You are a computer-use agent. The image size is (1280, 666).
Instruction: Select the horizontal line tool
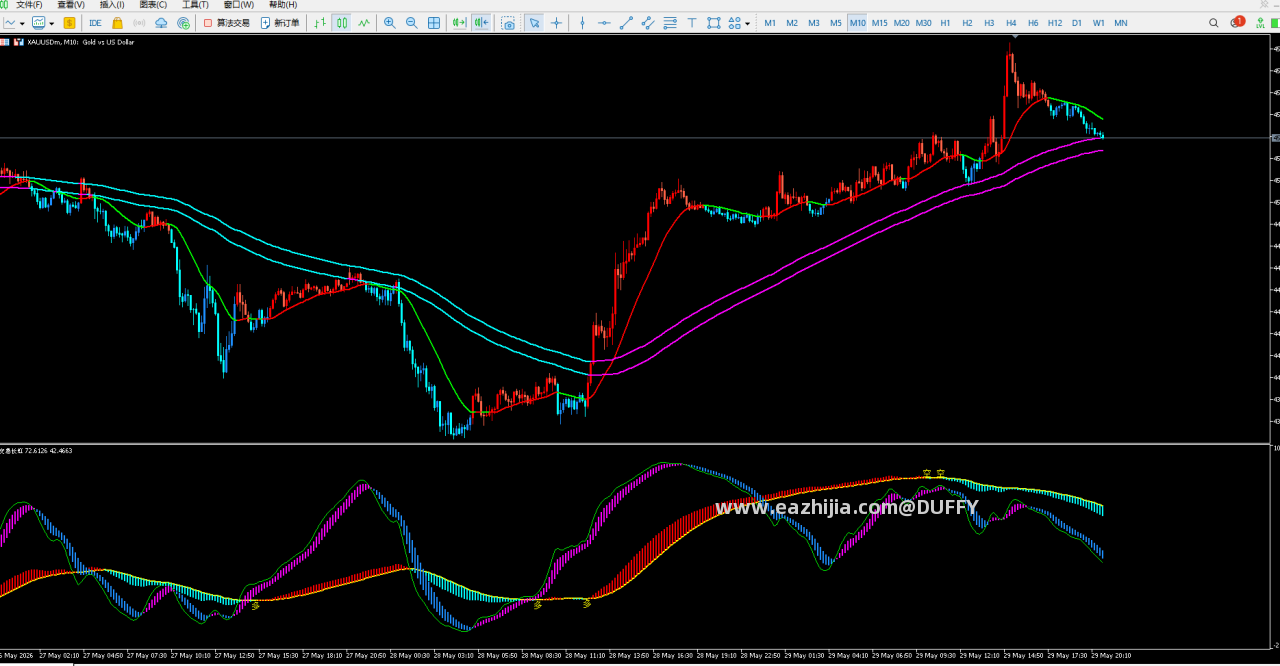[604, 23]
